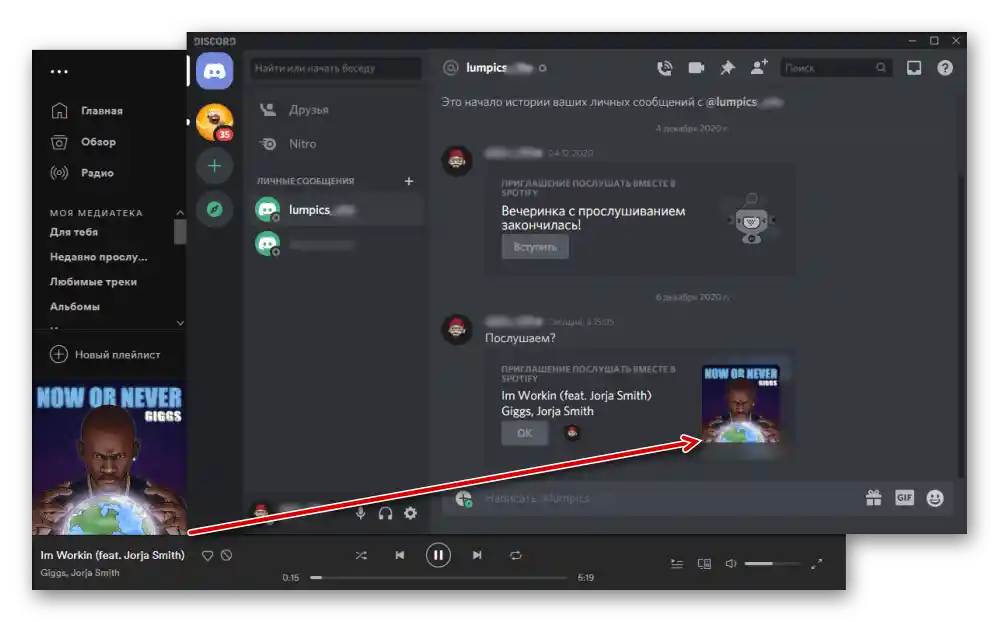The width and height of the screenshot is (999, 622).
Task: Create Новый плейлист in Spotify
Action: tap(105, 354)
